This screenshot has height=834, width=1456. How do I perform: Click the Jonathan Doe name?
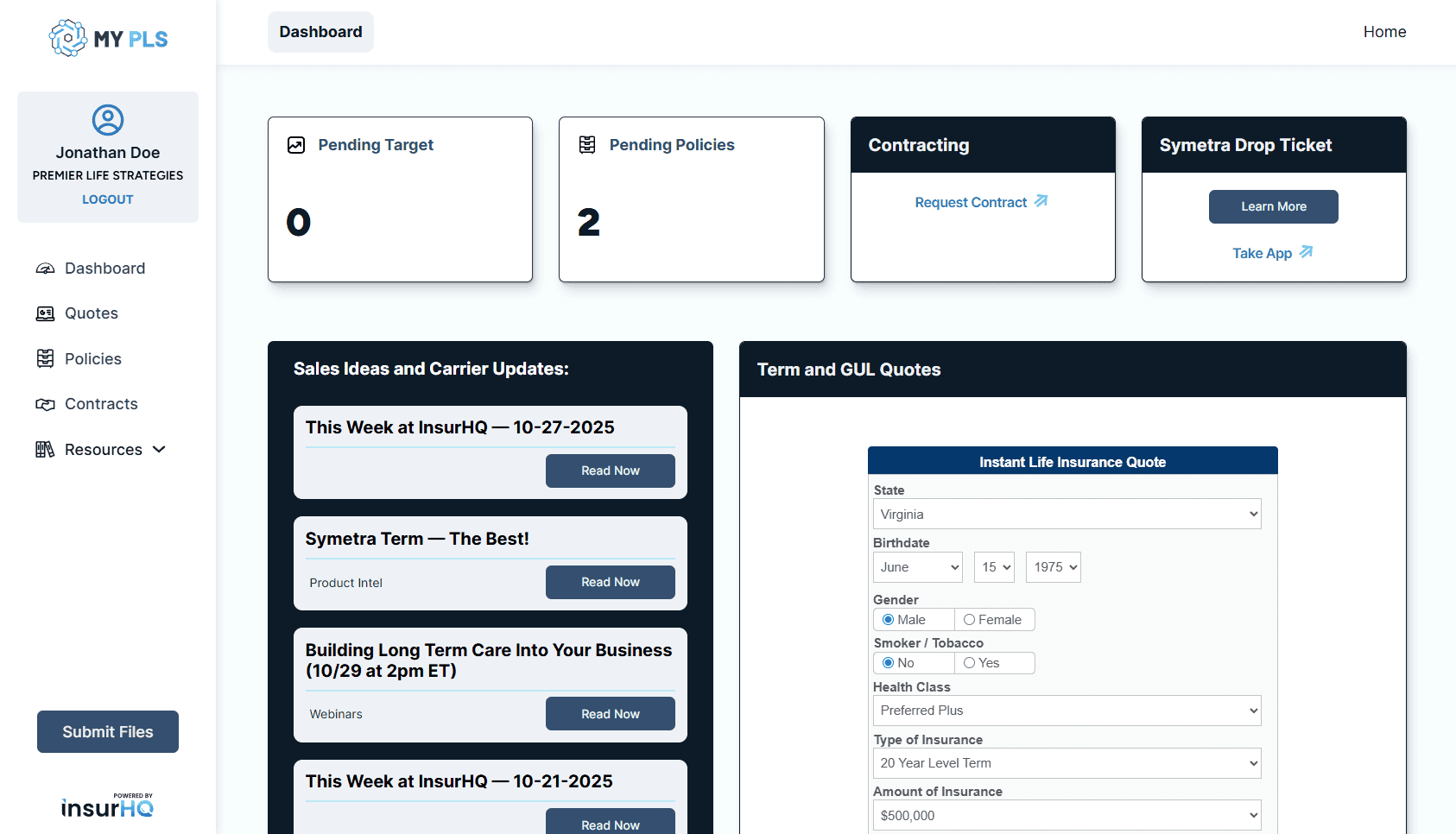[108, 153]
